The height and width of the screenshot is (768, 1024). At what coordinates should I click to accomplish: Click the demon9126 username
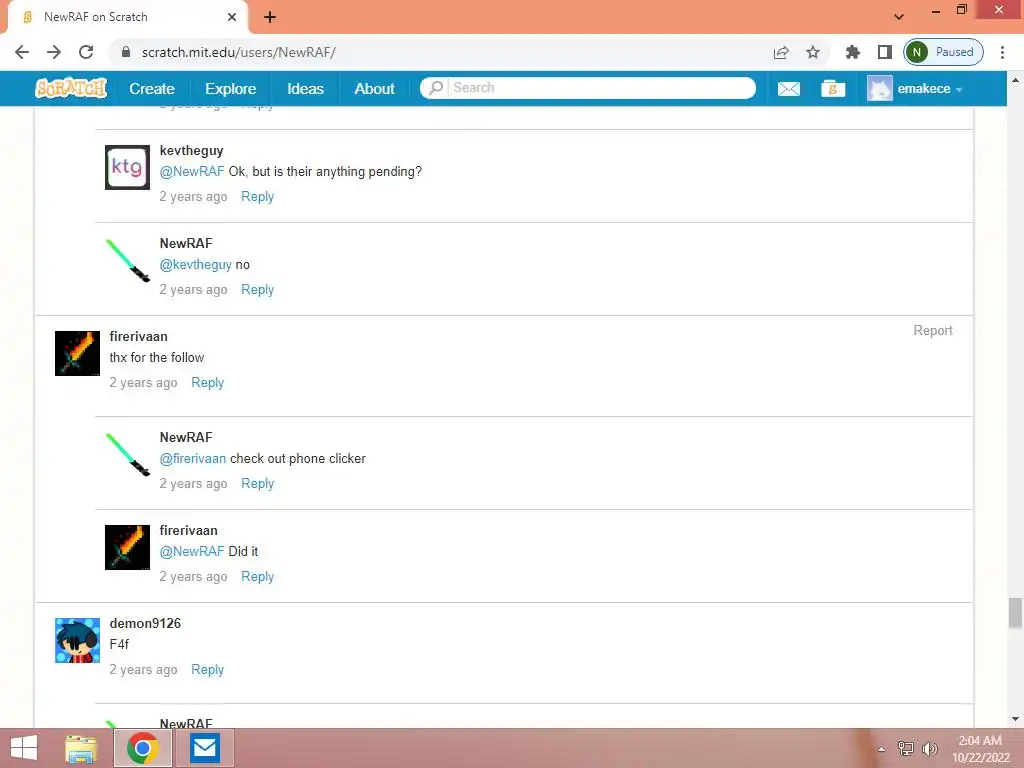point(145,623)
